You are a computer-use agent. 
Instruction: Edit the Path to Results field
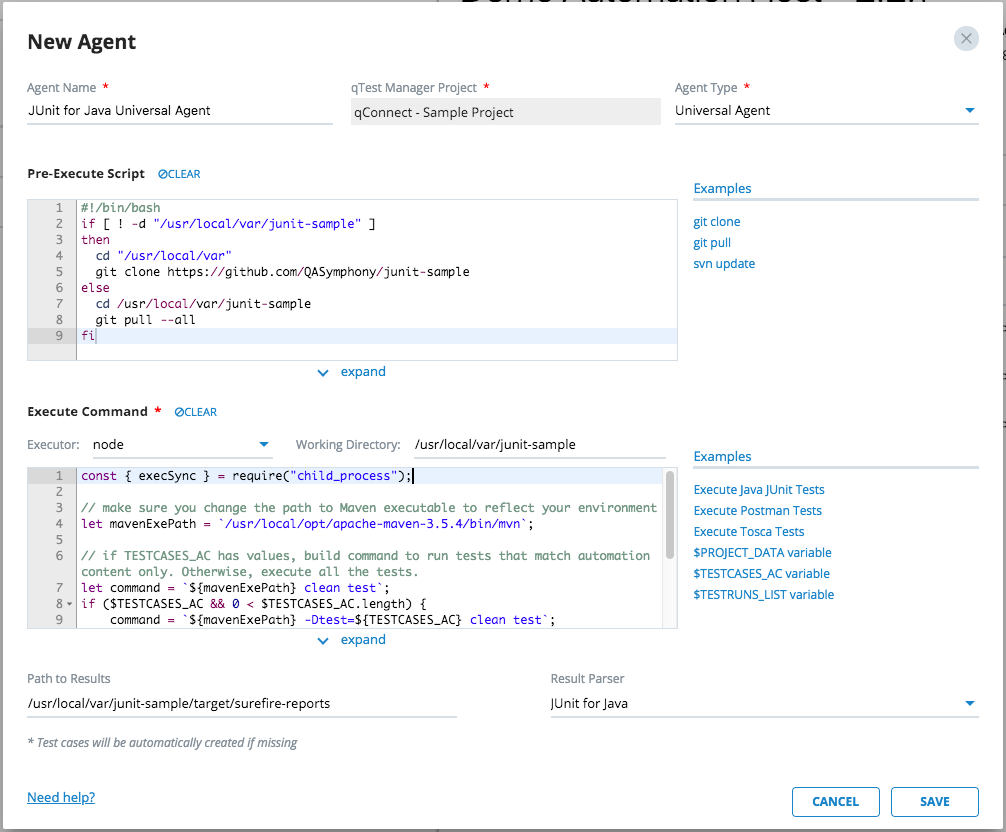(242, 704)
